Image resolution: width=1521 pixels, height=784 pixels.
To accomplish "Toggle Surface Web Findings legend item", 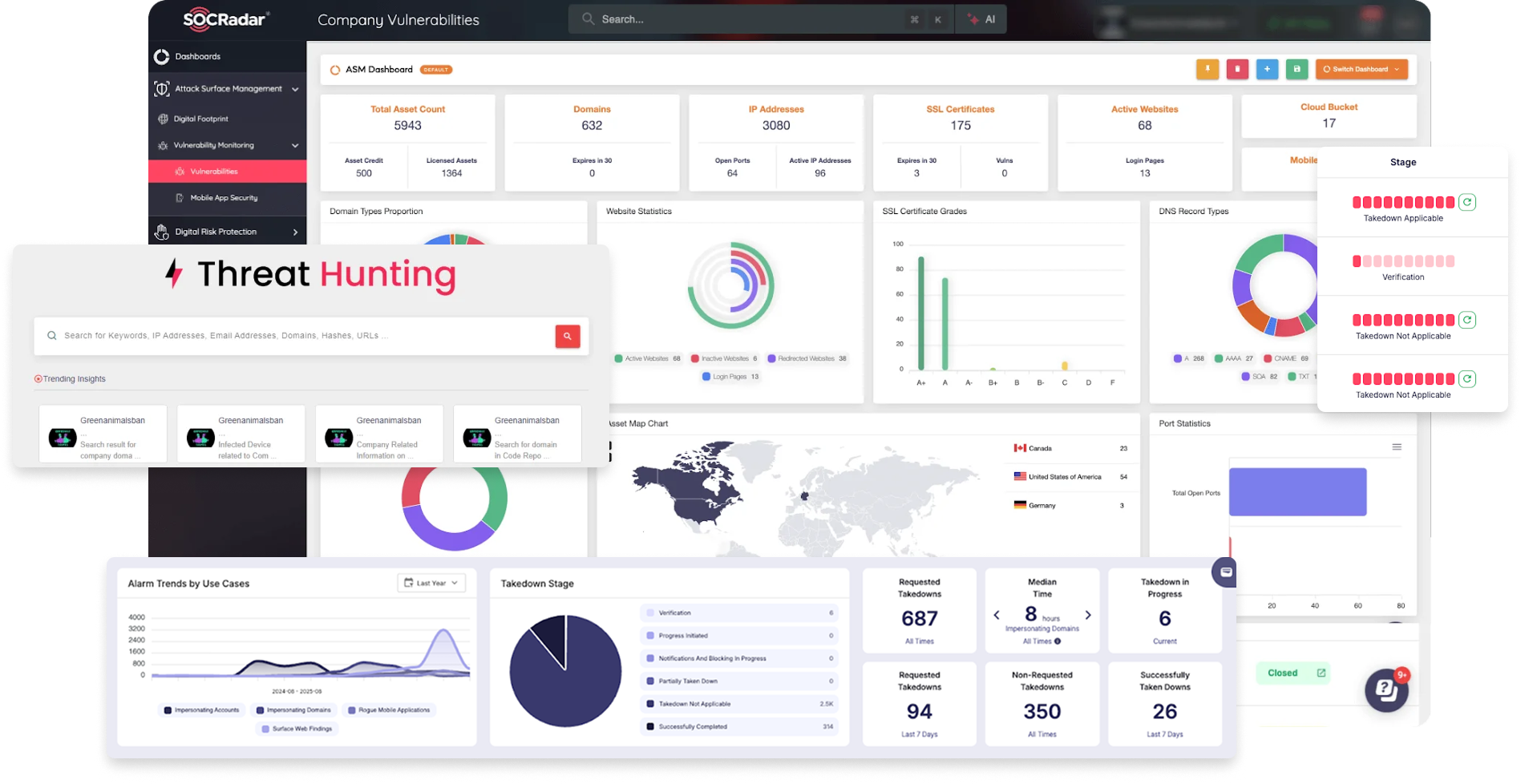I will pos(297,729).
